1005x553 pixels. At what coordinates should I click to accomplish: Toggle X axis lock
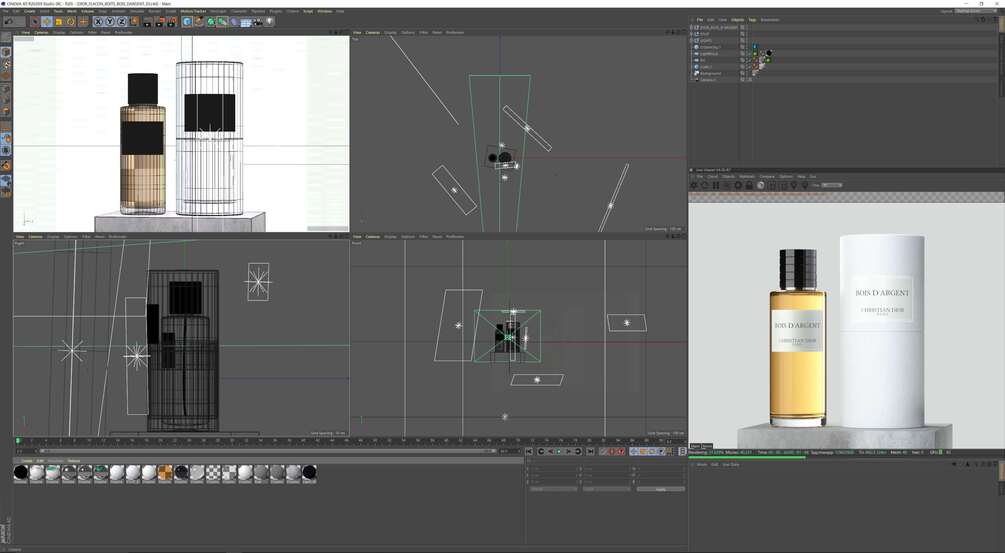click(98, 21)
